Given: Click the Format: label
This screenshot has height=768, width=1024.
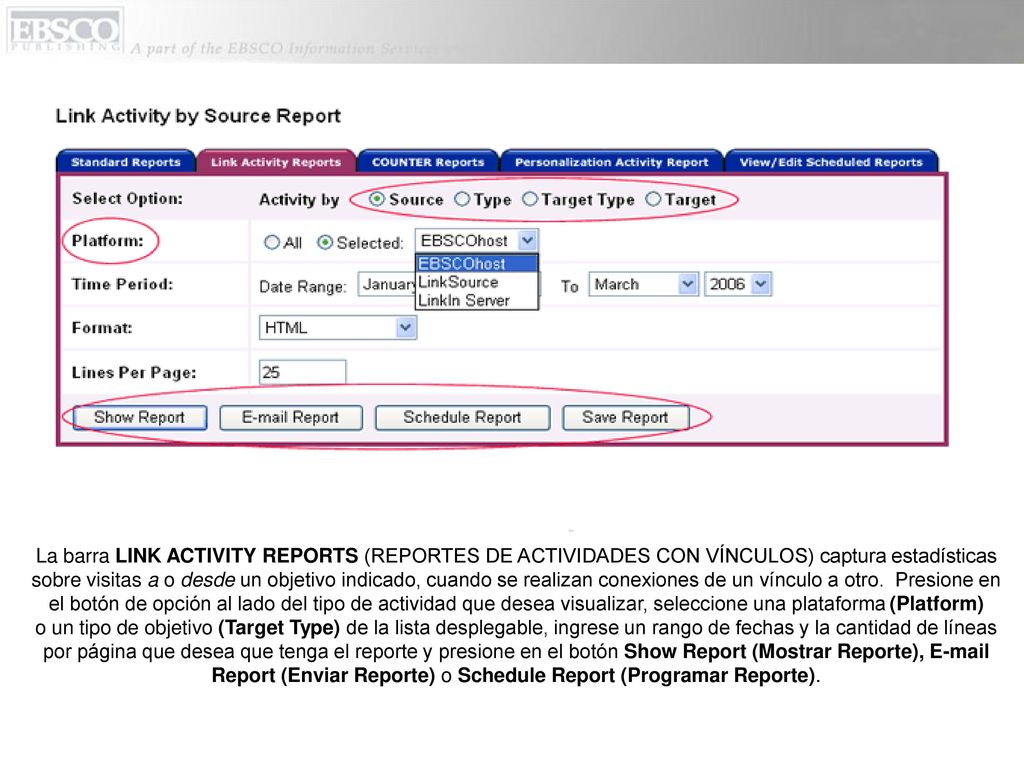Looking at the screenshot, I should pos(102,328).
